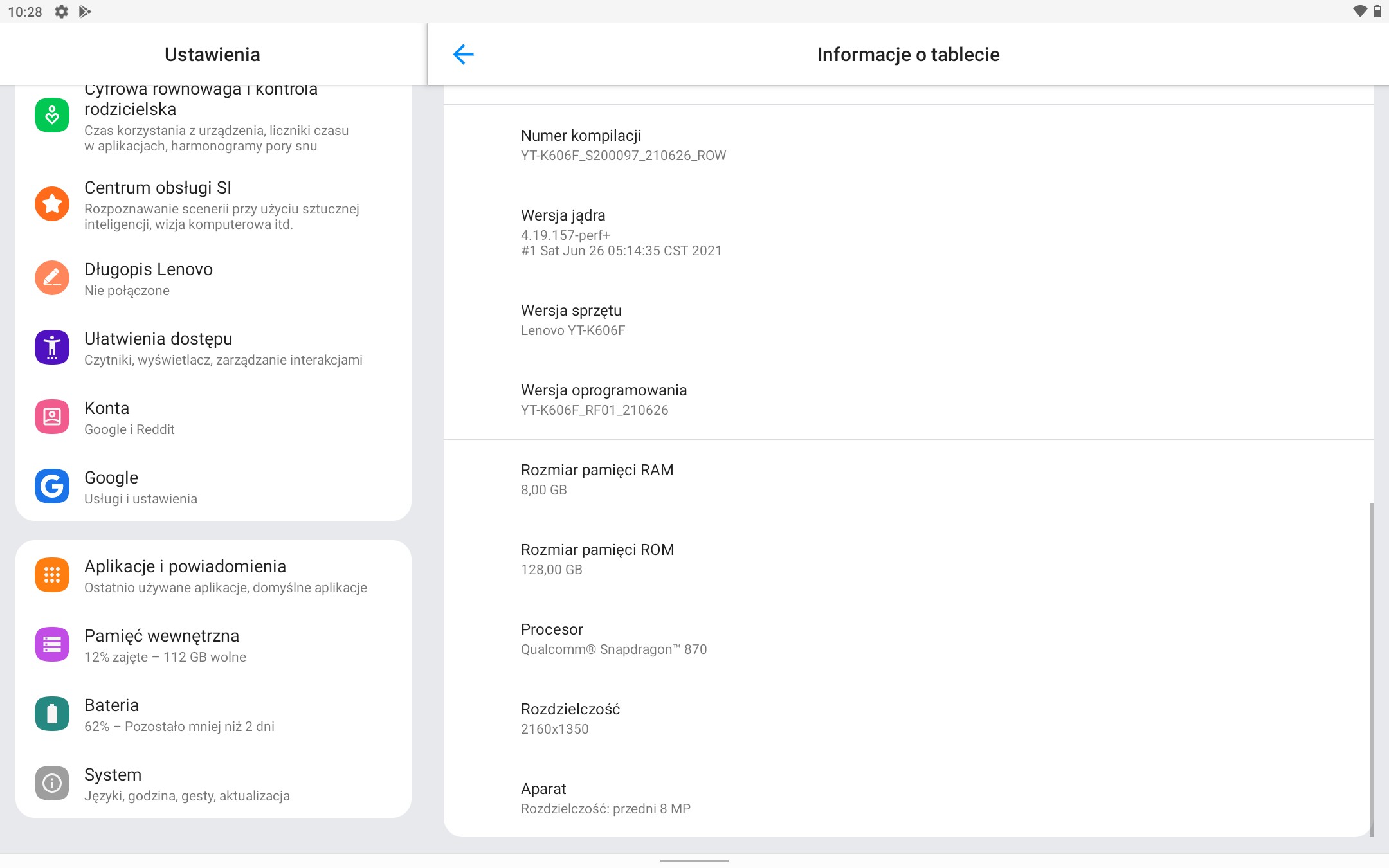Image resolution: width=1389 pixels, height=868 pixels.
Task: Tap Aparat przedni 8 MP row
Action: click(x=908, y=798)
